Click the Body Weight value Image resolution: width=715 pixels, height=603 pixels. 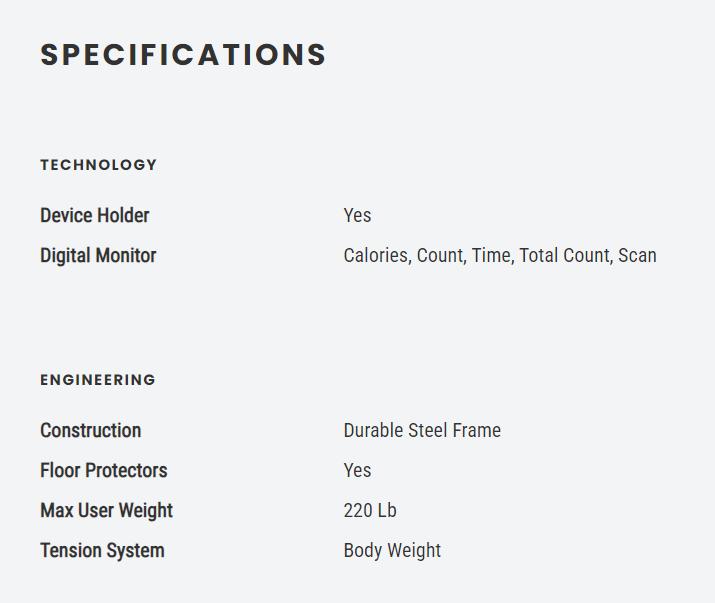click(x=392, y=550)
